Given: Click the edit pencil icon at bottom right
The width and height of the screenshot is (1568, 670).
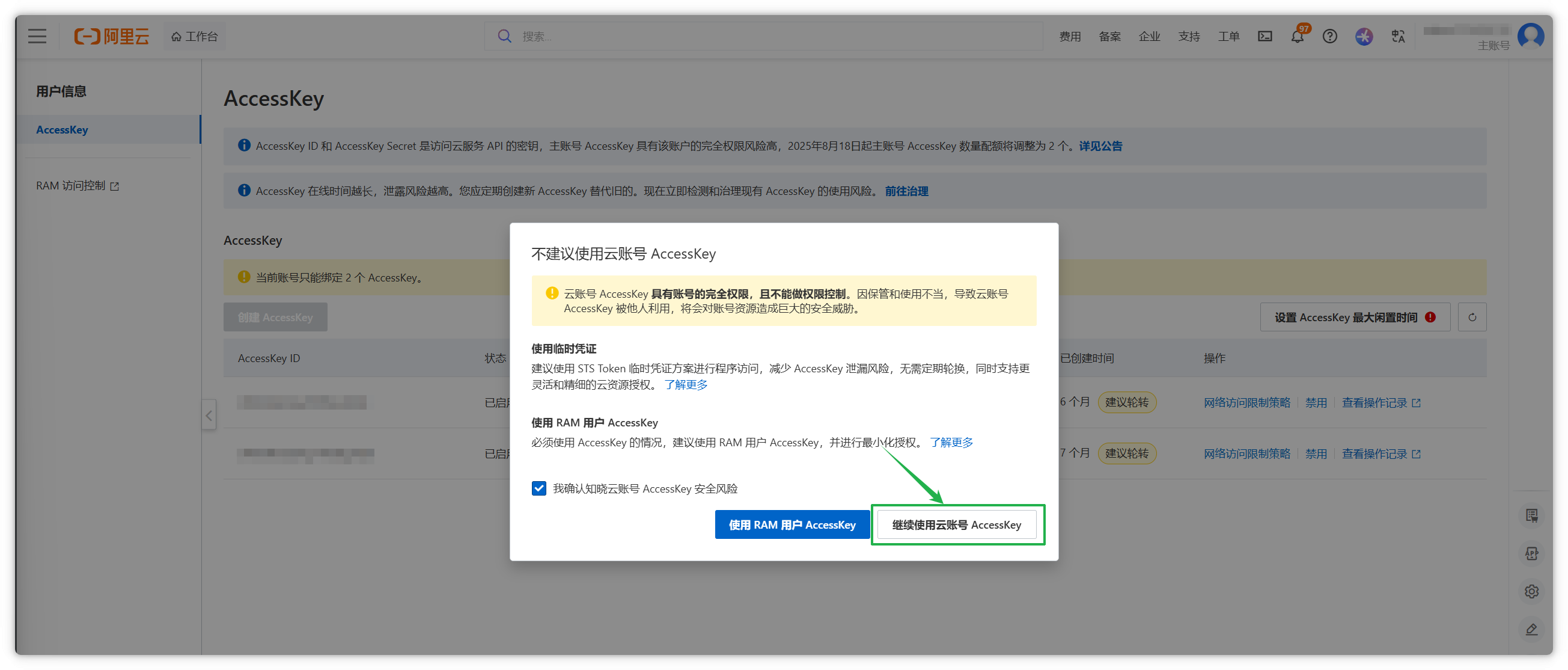Looking at the screenshot, I should tap(1531, 630).
